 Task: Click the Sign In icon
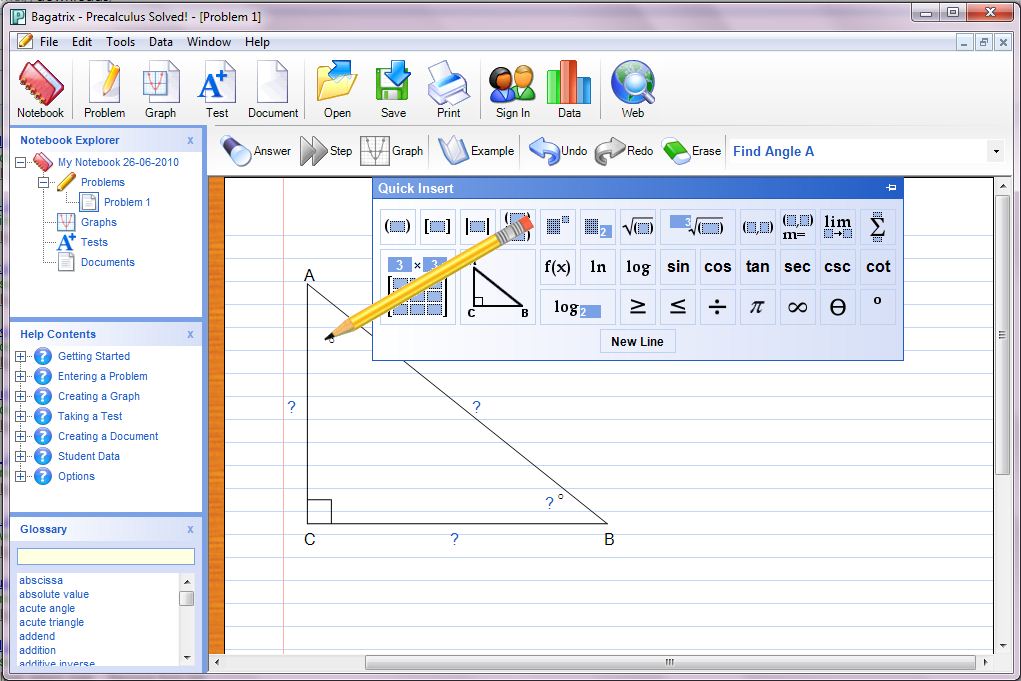point(512,89)
